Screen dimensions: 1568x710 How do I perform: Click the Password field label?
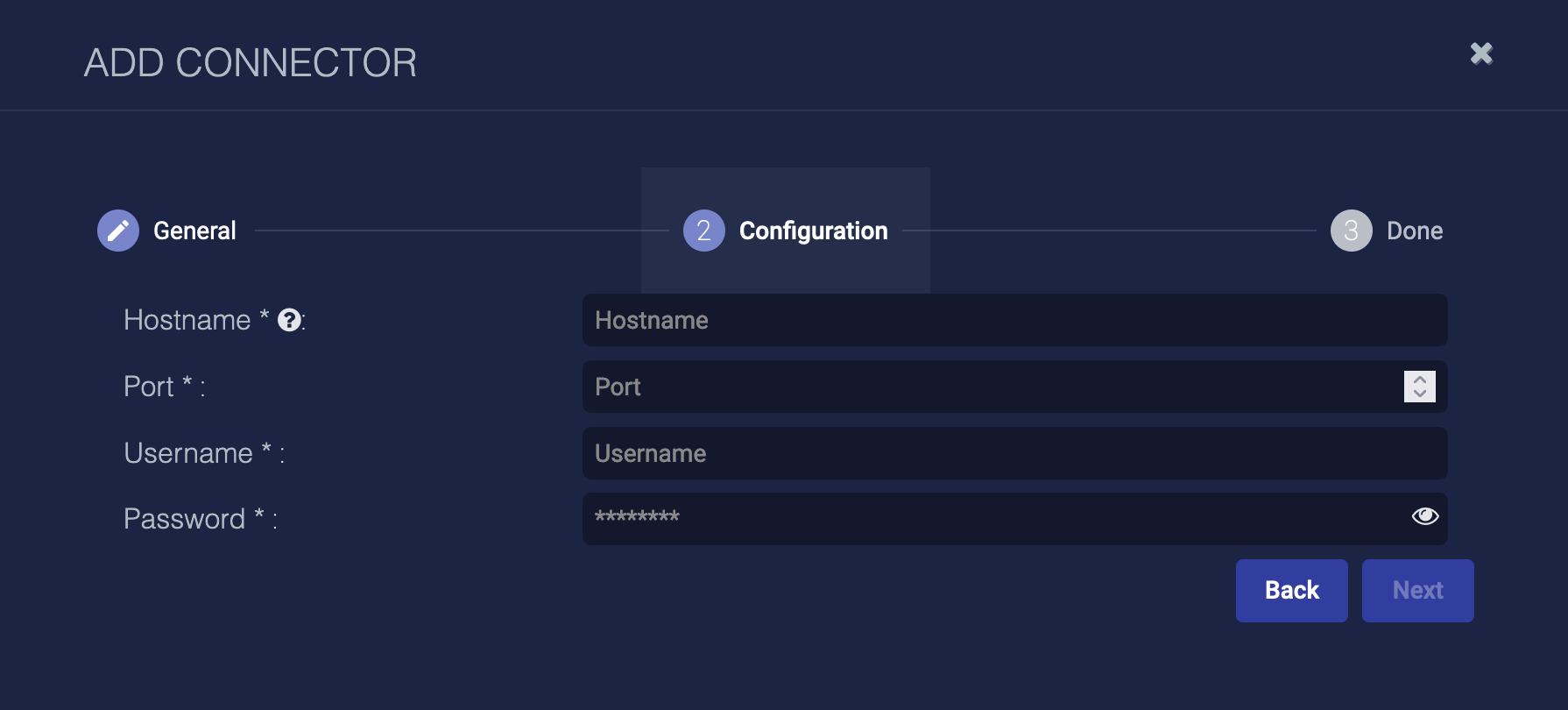(185, 519)
